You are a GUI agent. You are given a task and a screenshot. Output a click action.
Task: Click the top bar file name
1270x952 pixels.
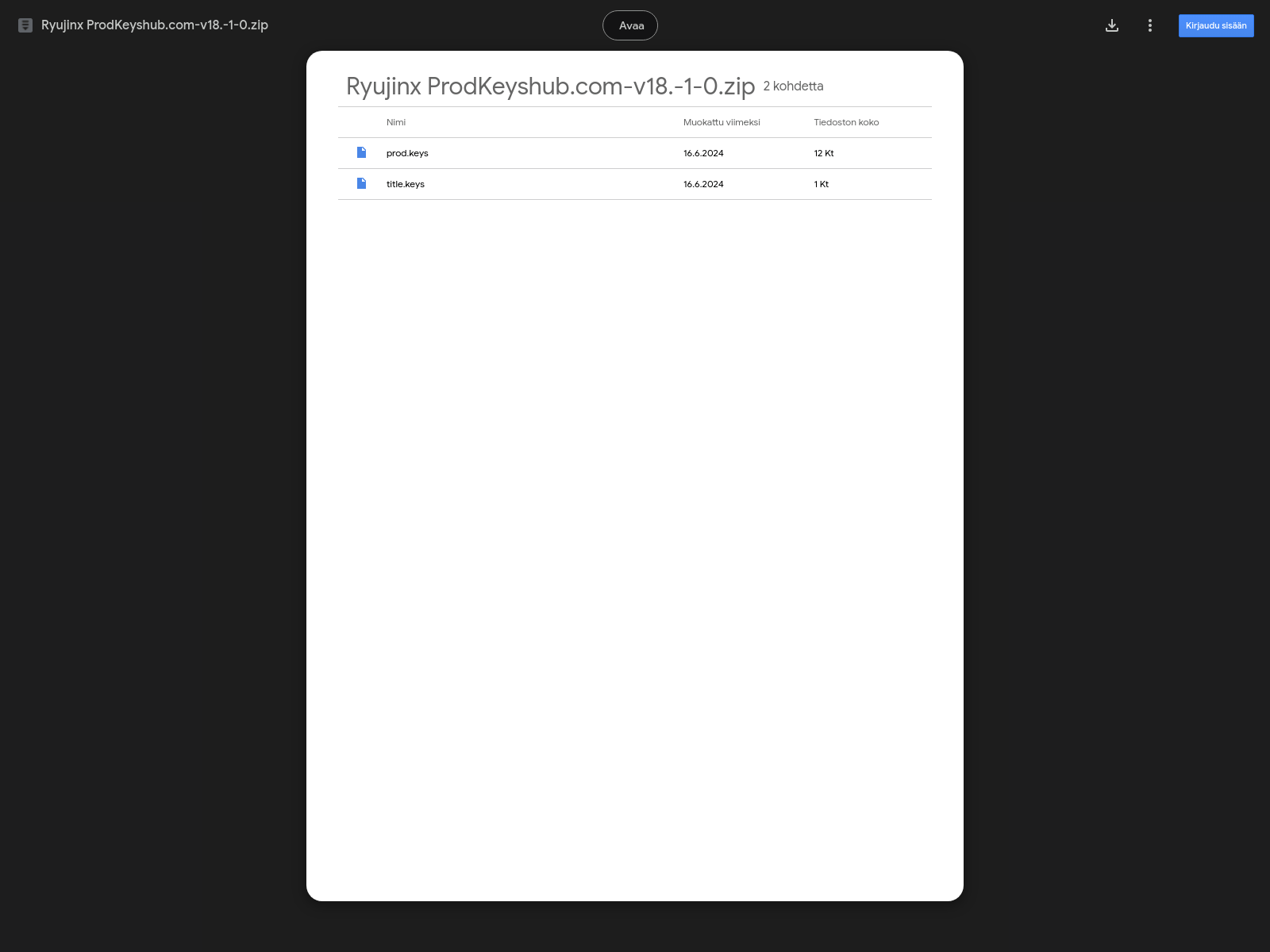[155, 25]
